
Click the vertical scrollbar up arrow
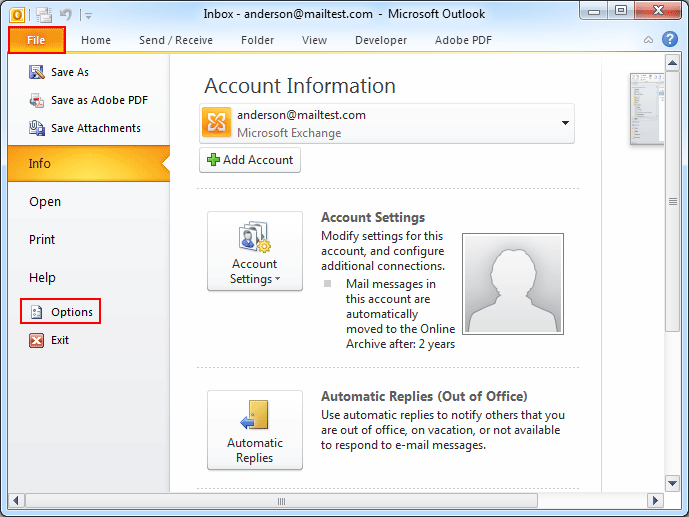[672, 63]
